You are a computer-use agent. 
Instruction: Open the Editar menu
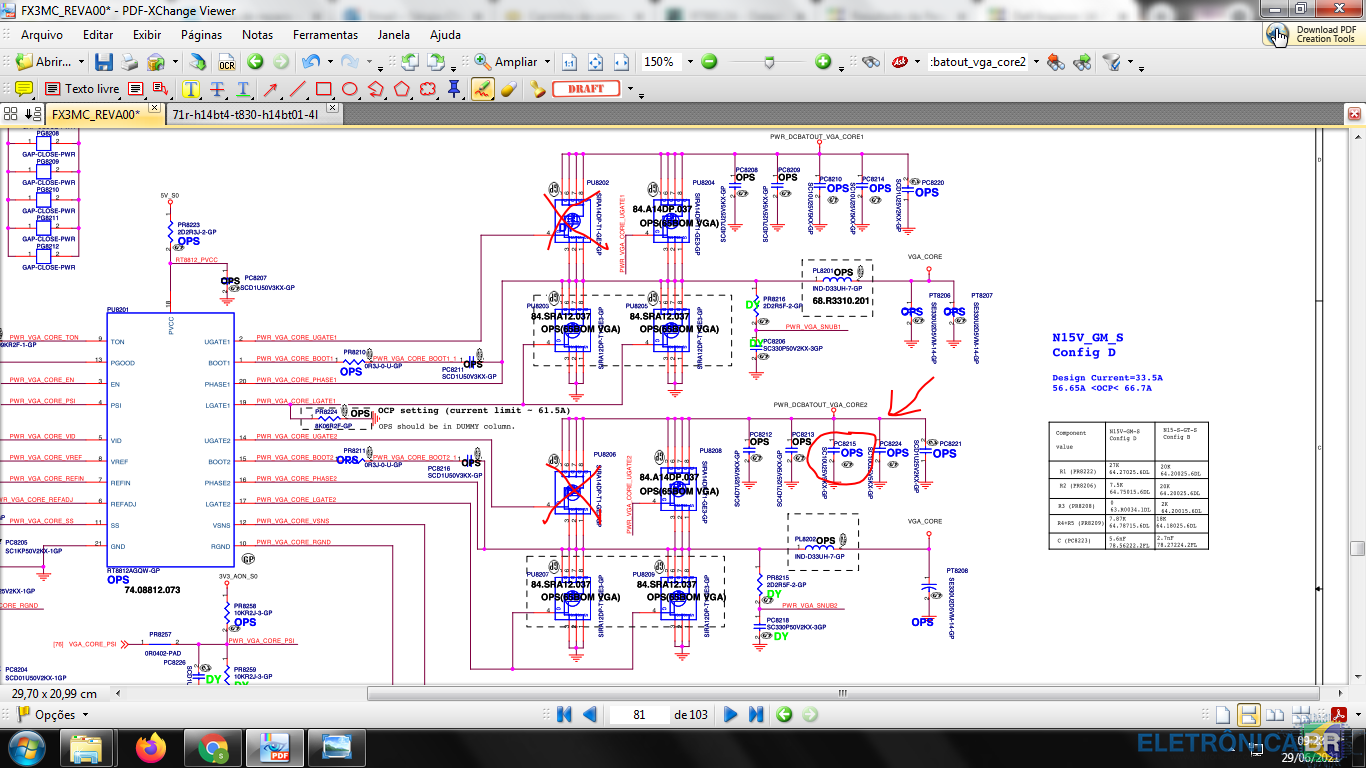coord(98,34)
